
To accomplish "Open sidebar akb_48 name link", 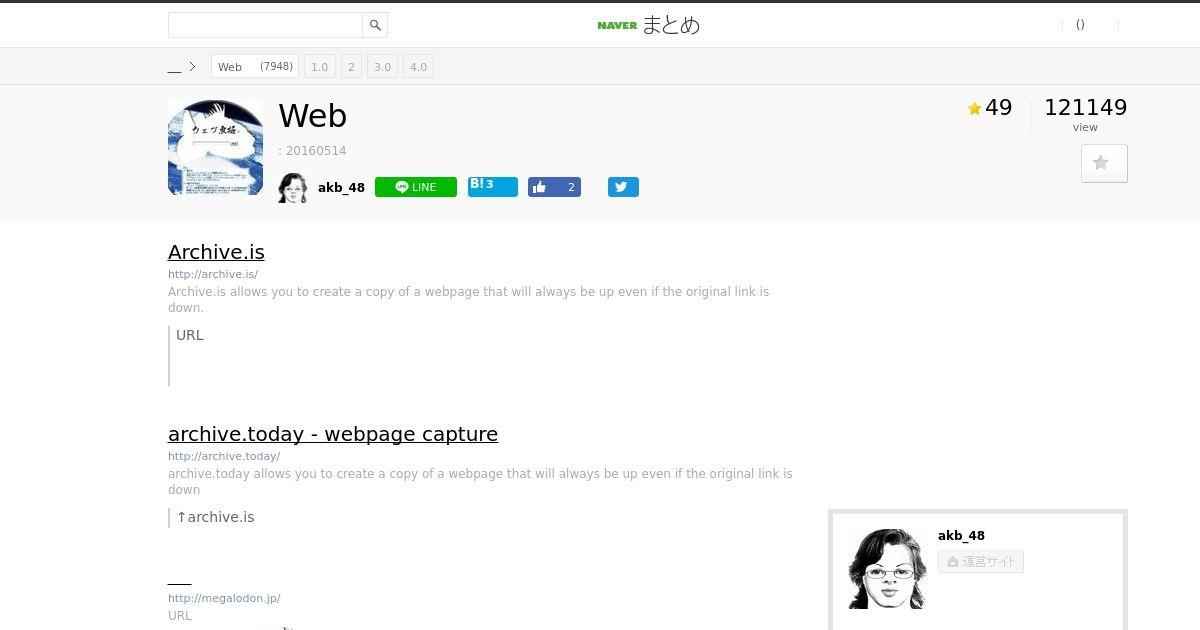I will pyautogui.click(x=961, y=535).
